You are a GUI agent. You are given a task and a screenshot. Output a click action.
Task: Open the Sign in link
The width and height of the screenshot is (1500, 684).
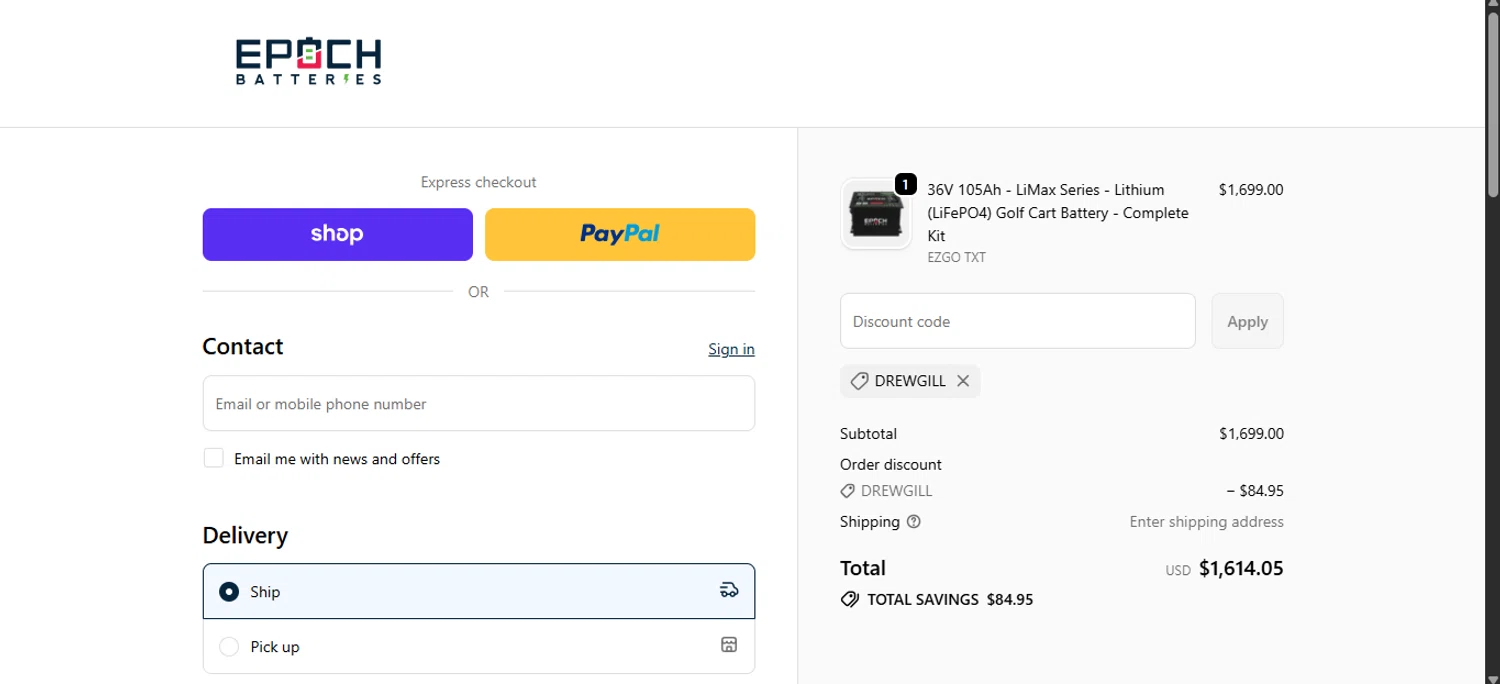tap(731, 349)
